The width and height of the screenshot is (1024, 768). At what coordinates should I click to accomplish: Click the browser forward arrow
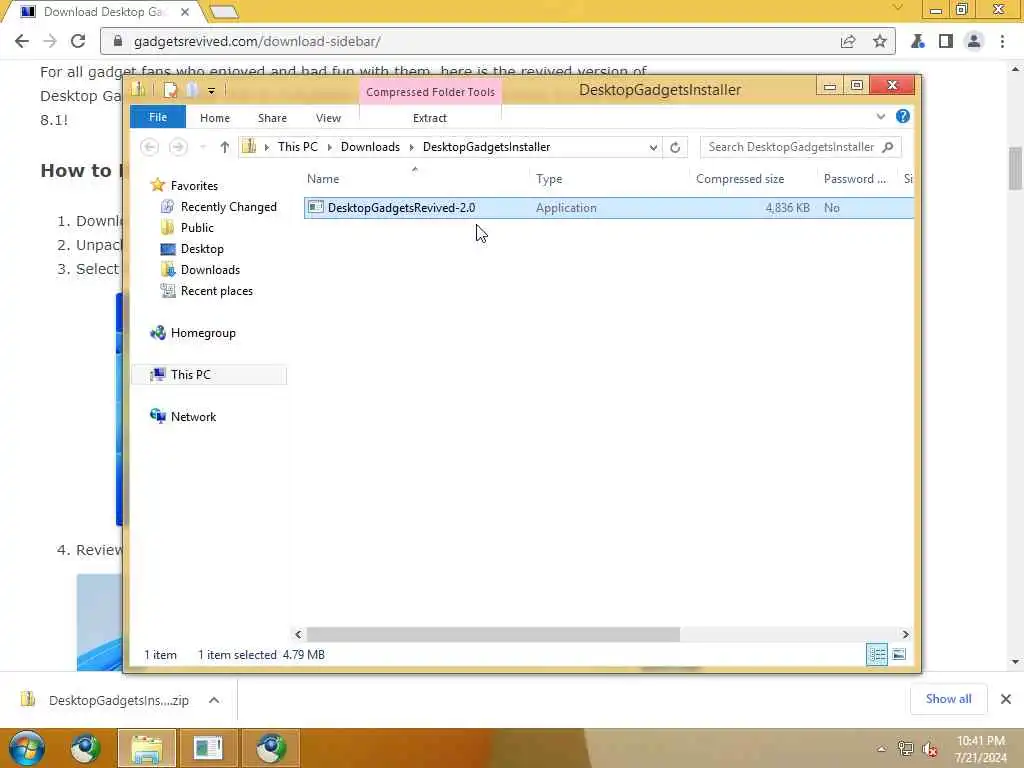point(50,41)
